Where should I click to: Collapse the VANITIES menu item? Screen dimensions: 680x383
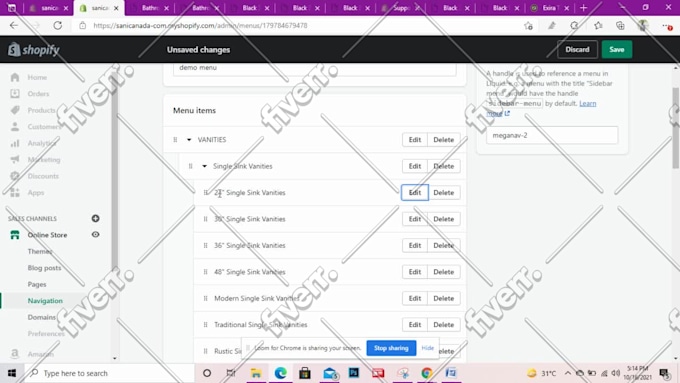tap(189, 140)
